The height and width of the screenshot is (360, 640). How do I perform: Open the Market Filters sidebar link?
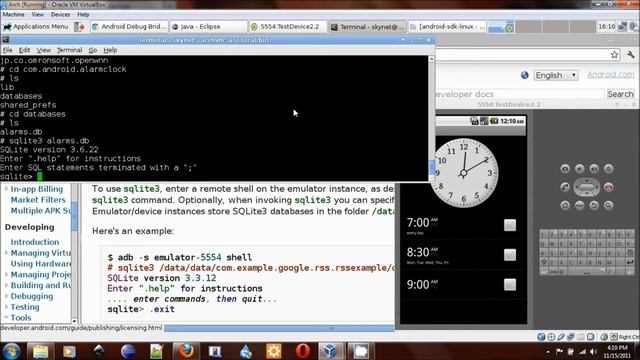[x=38, y=200]
